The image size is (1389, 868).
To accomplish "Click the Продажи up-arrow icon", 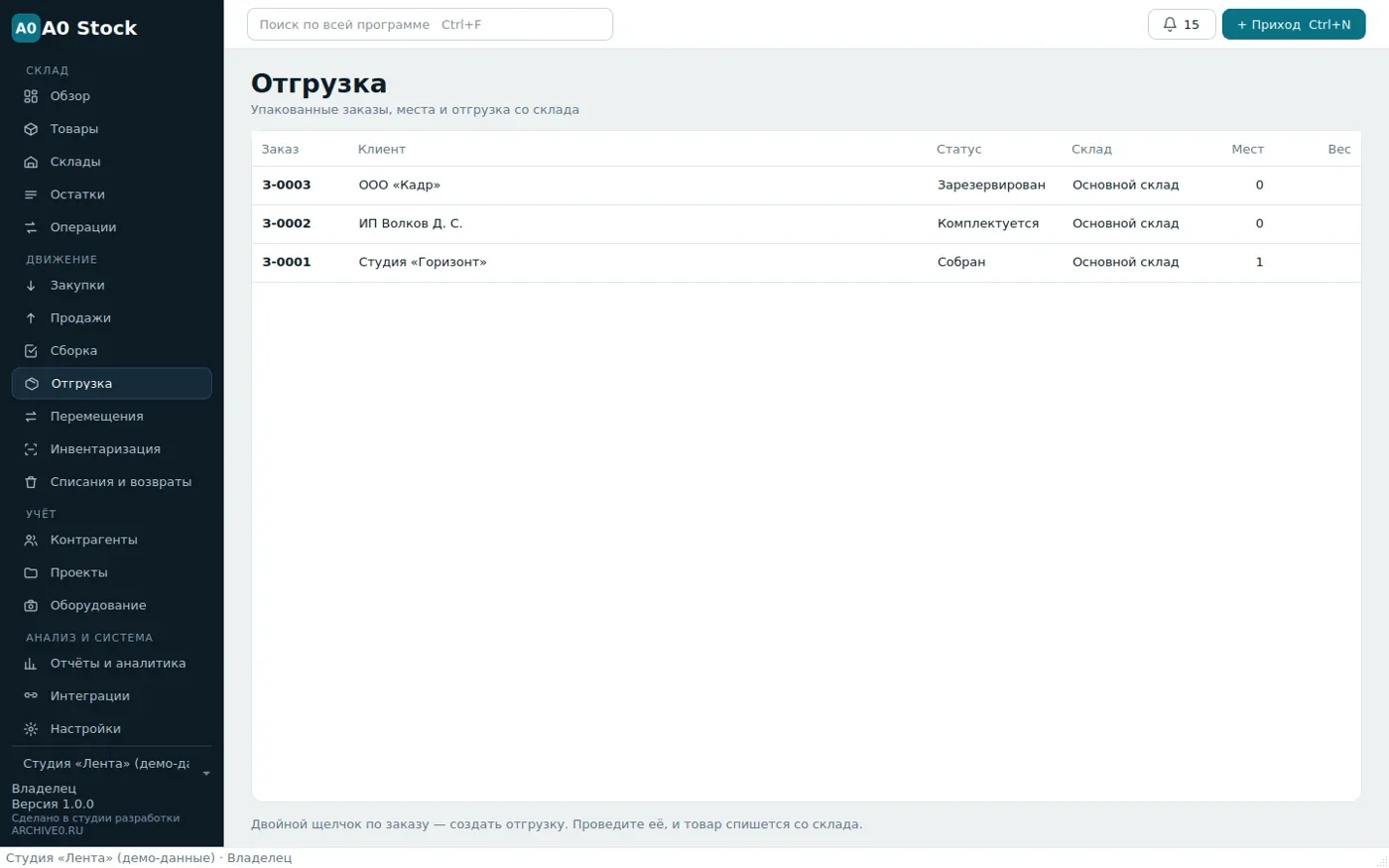I will (x=31, y=318).
